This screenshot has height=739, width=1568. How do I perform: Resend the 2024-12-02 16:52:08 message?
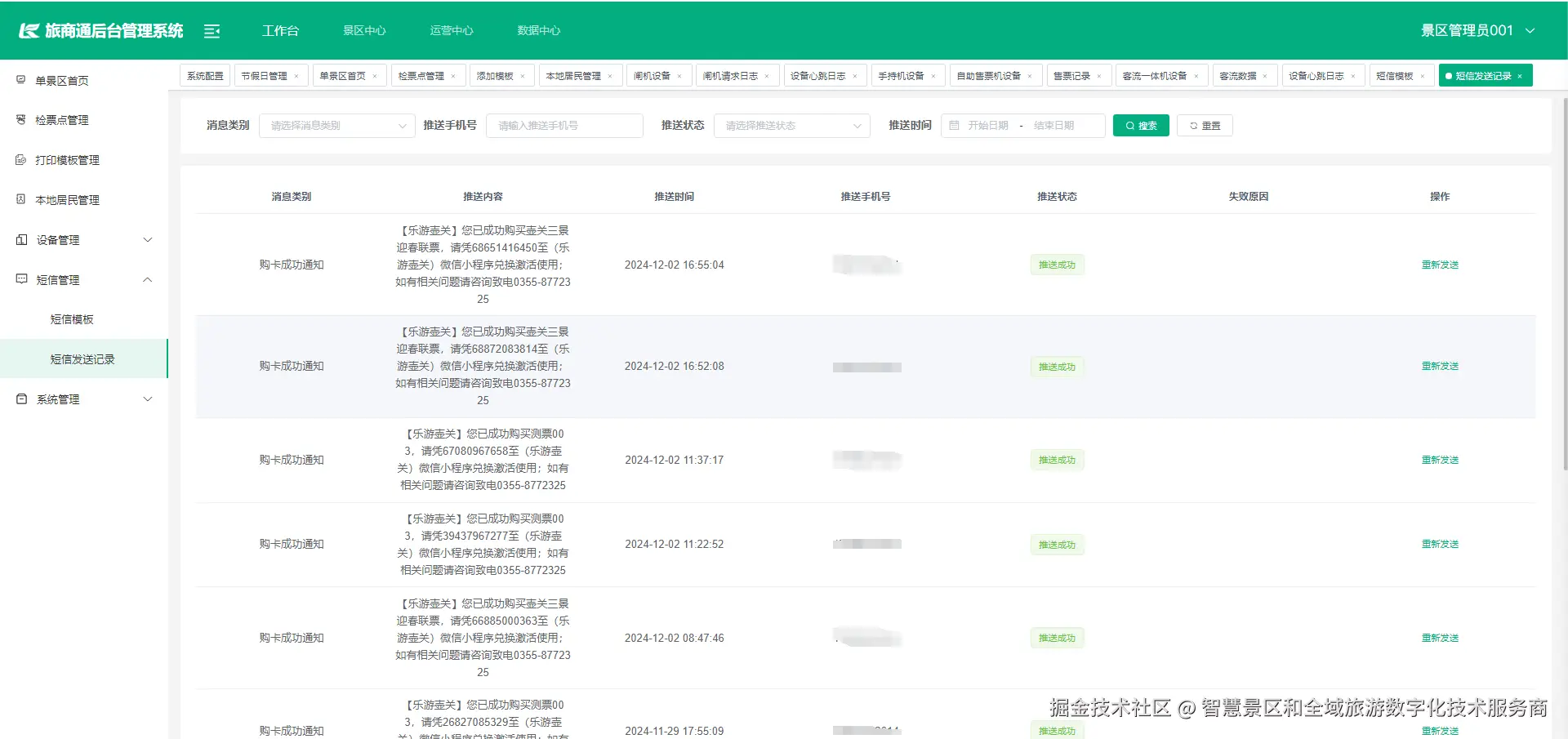1440,366
